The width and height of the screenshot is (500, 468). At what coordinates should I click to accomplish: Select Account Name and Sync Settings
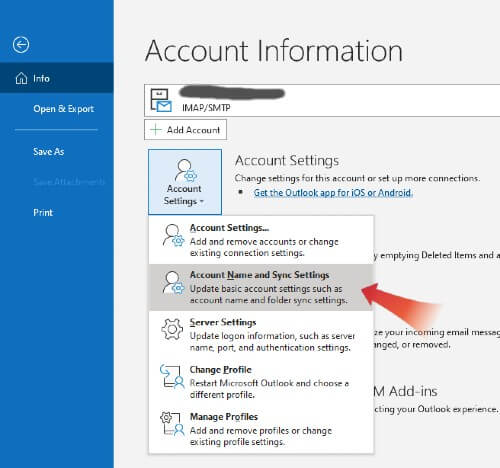coord(261,287)
